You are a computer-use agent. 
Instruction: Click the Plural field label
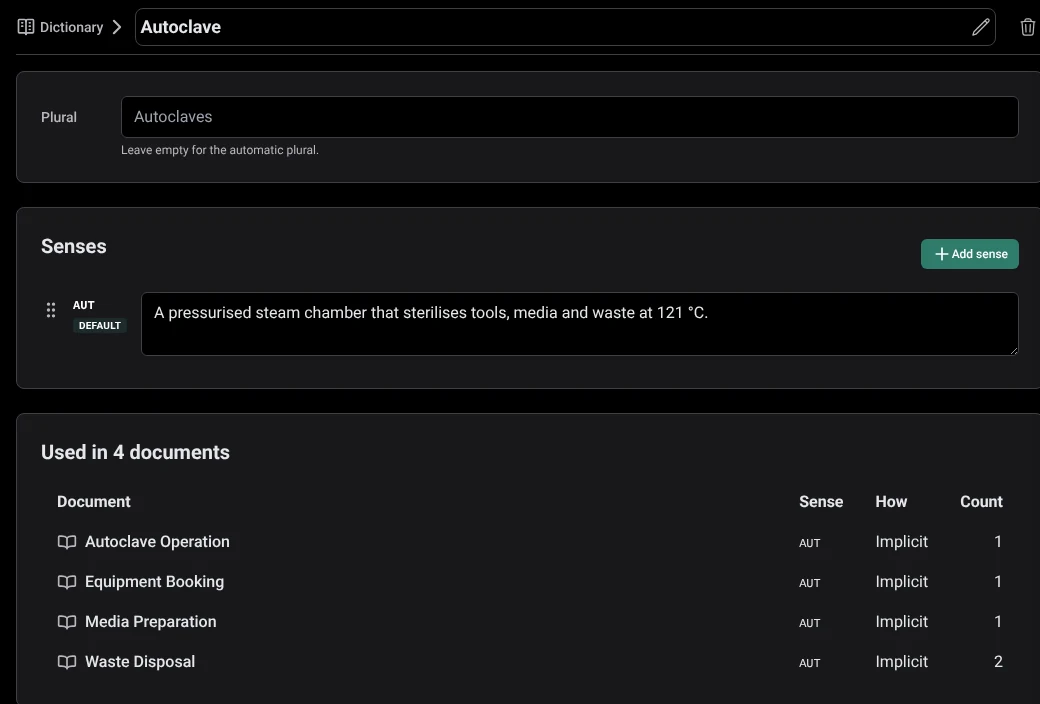point(59,117)
